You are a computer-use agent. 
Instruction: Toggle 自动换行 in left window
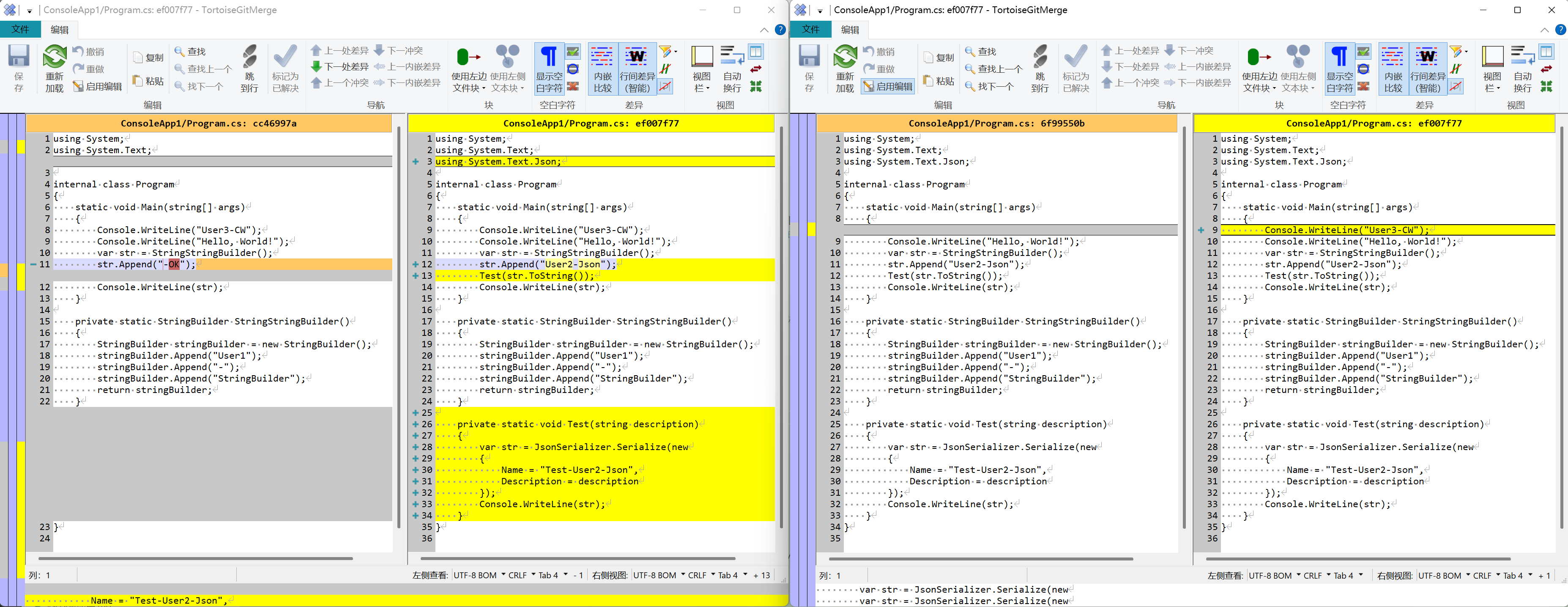click(732, 68)
